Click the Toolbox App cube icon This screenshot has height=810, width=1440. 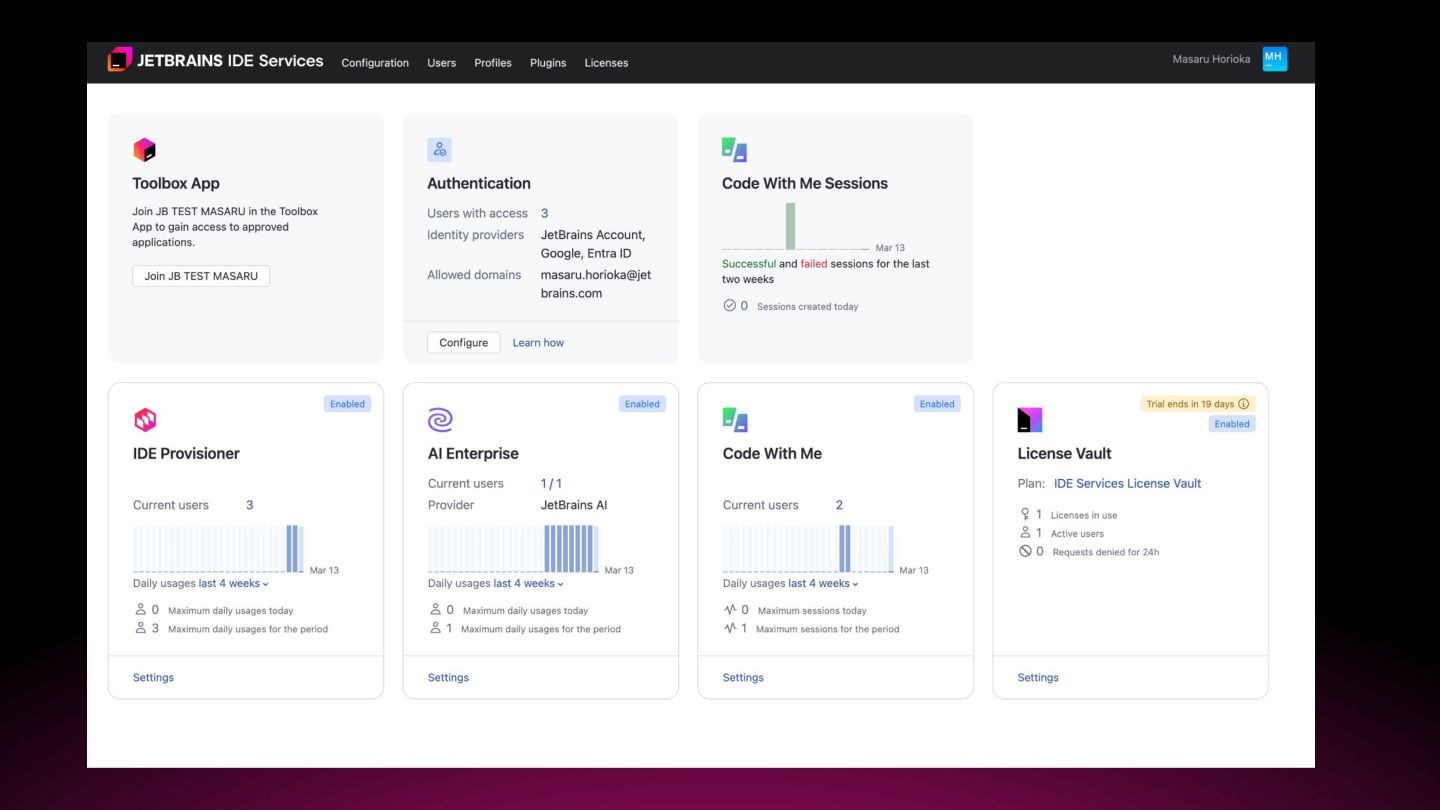click(145, 150)
